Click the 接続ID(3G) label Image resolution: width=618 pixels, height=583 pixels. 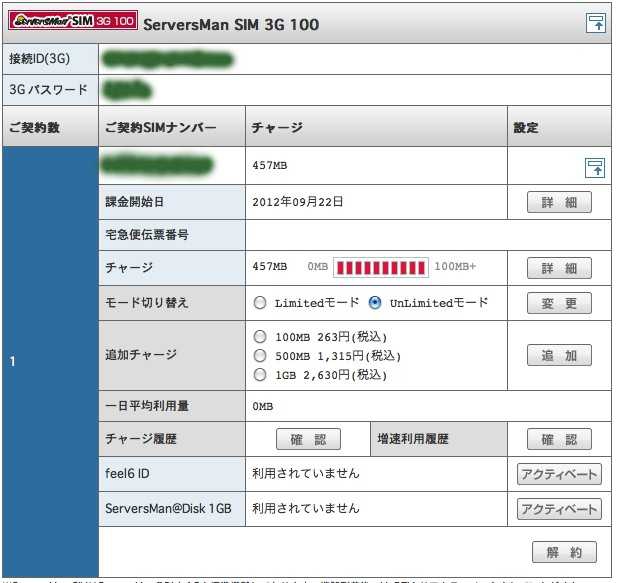39,59
